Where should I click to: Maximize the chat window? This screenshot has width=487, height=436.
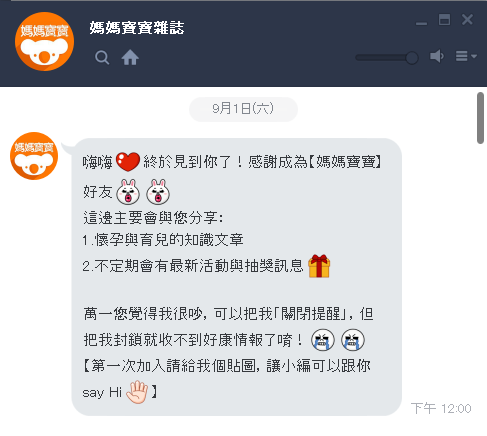pyautogui.click(x=444, y=20)
